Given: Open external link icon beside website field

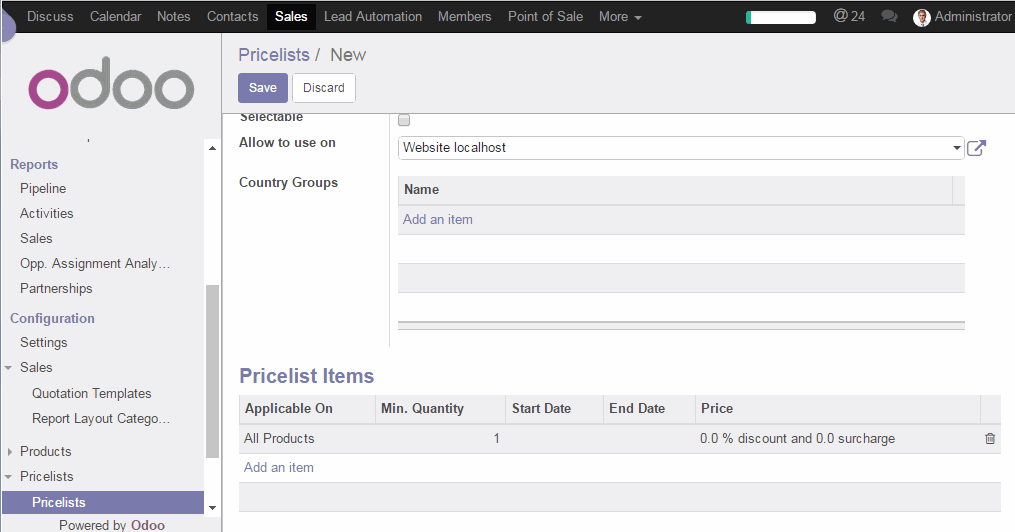Looking at the screenshot, I should point(976,148).
